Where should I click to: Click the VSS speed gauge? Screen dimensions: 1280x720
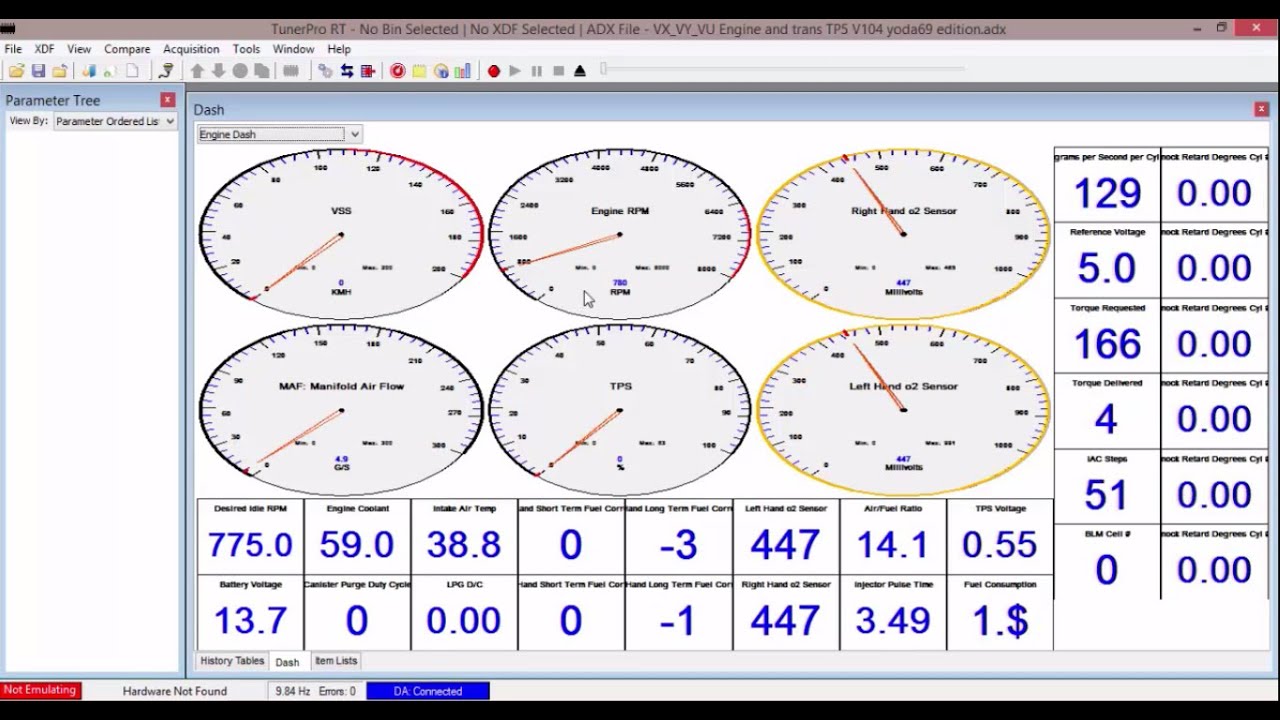click(341, 234)
